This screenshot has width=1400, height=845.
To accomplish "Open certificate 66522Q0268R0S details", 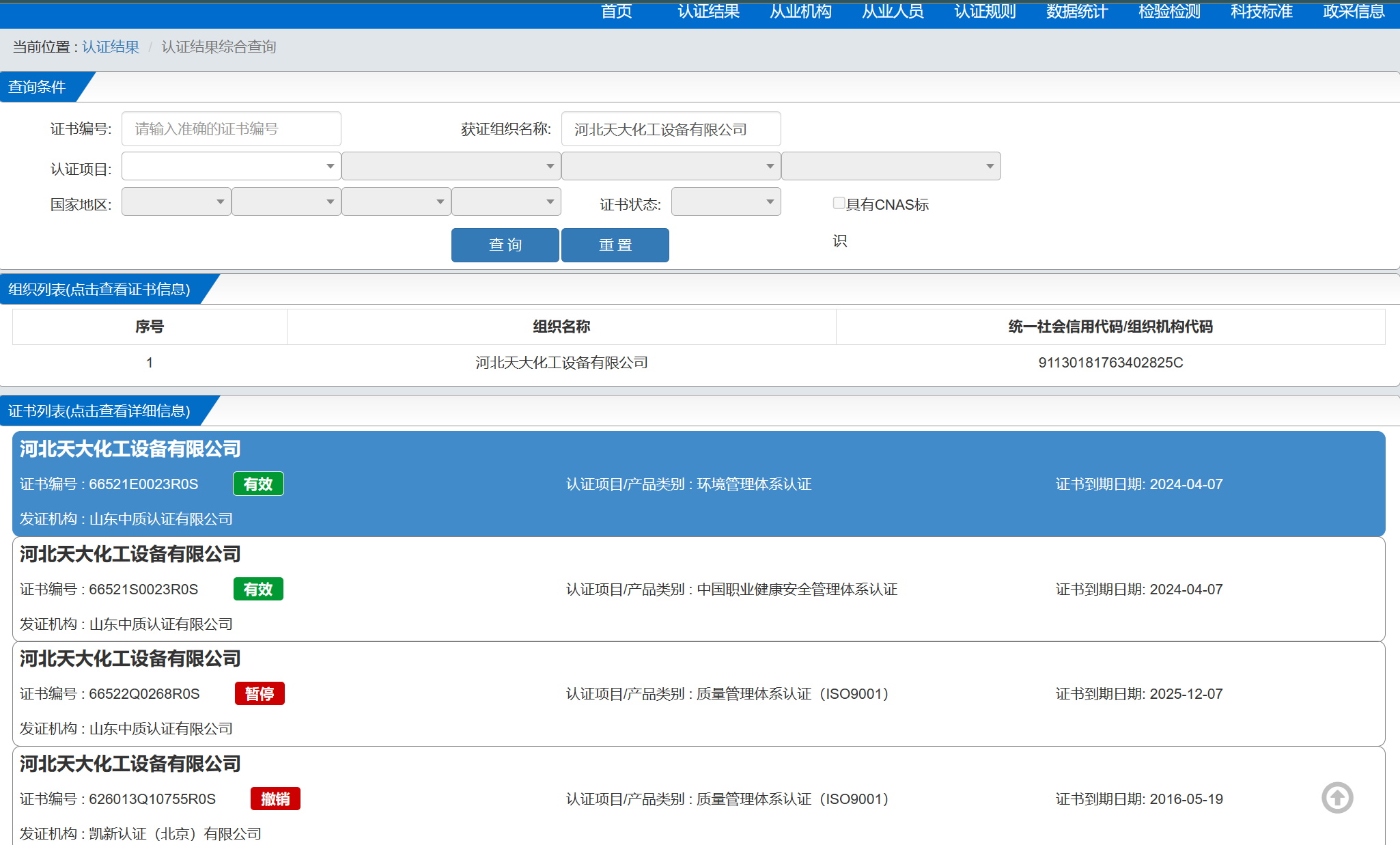I will pos(699,693).
